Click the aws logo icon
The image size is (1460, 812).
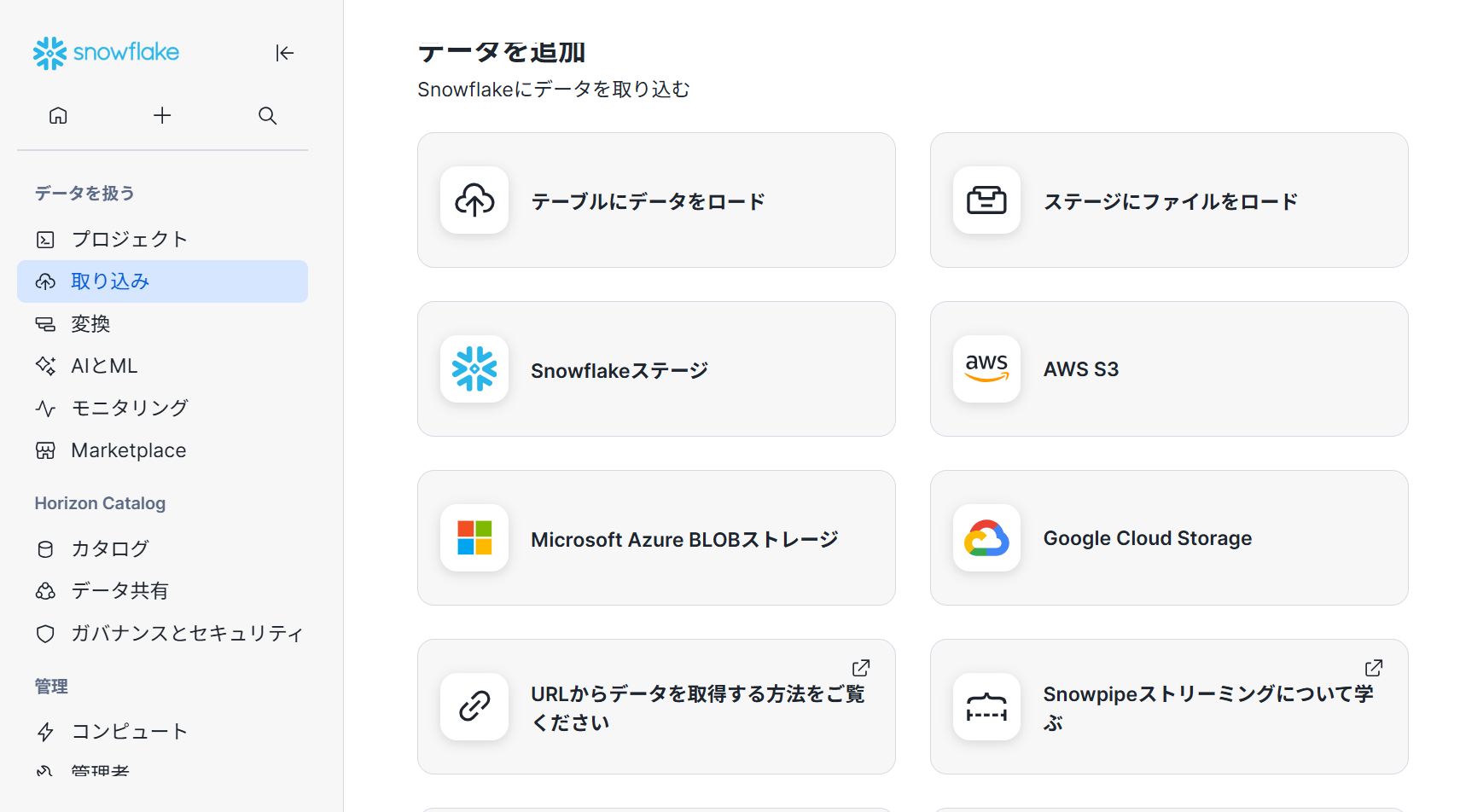pyautogui.click(x=986, y=369)
